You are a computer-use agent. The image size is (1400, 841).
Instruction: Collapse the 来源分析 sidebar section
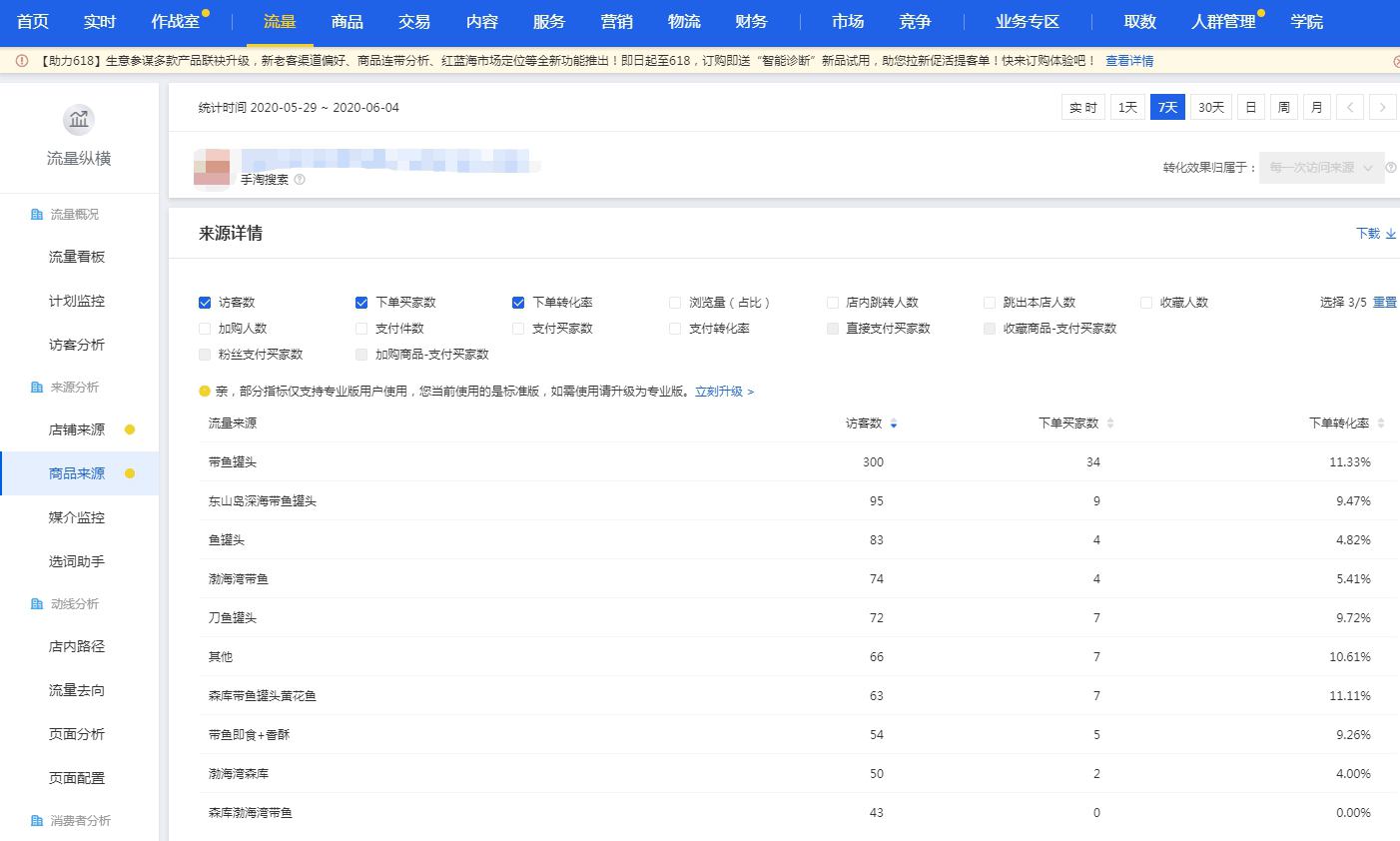click(x=74, y=388)
